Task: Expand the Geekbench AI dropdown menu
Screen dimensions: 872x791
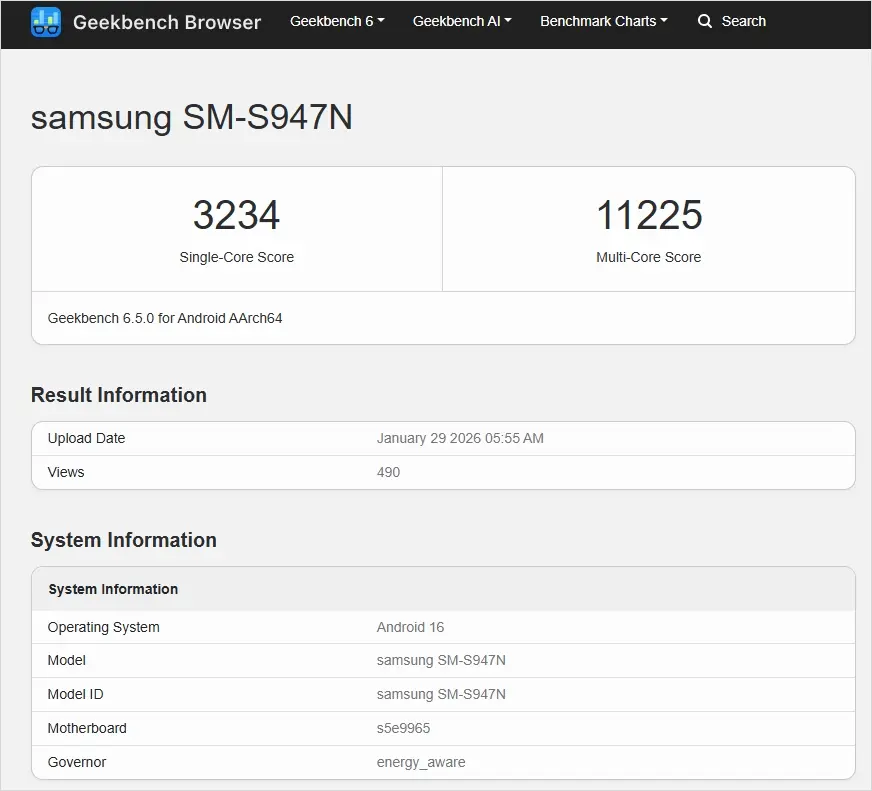Action: (x=462, y=21)
